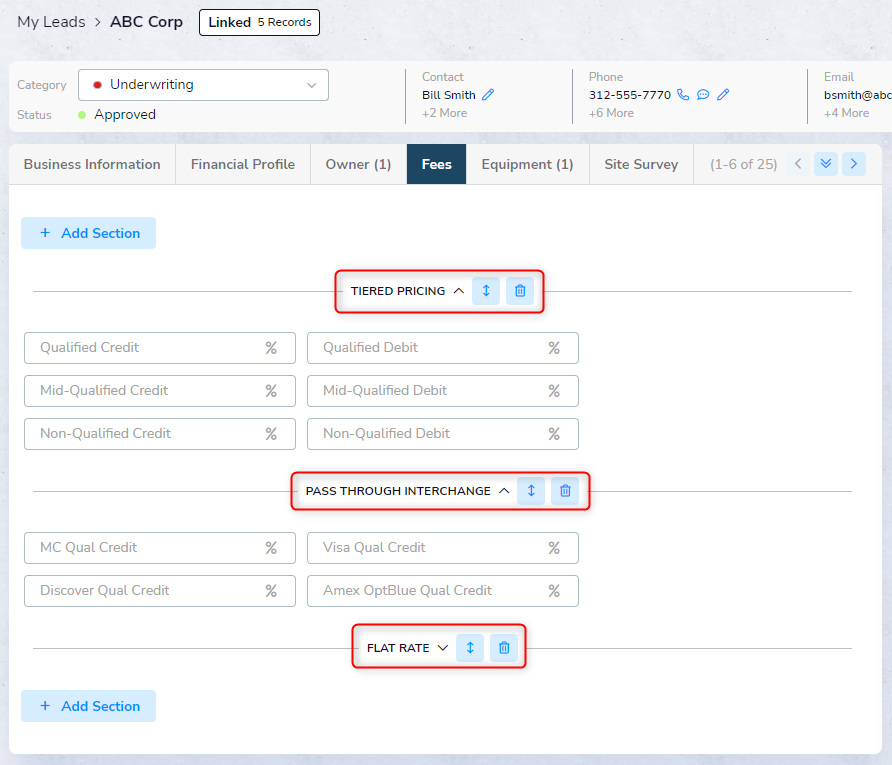
Task: Focus the Visa Qual Credit field
Action: [443, 548]
